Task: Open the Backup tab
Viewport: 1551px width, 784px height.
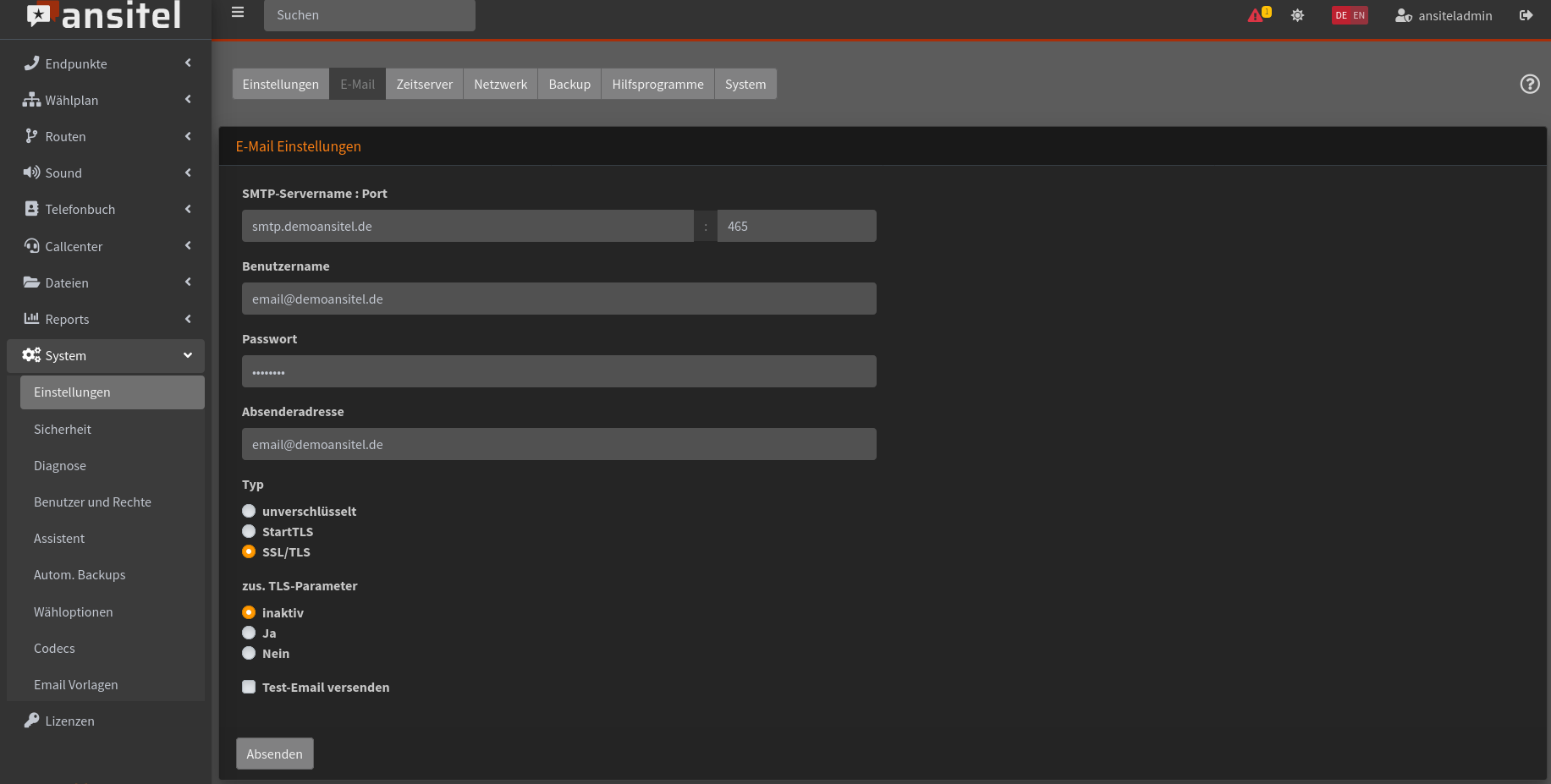Action: (x=569, y=84)
